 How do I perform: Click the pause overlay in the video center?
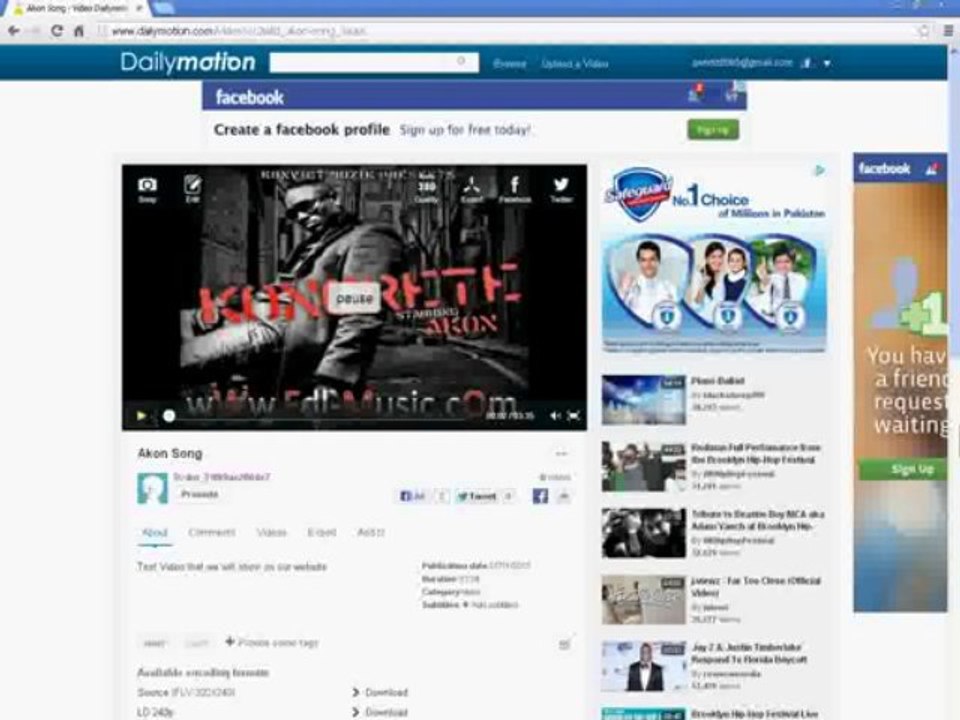pyautogui.click(x=354, y=299)
